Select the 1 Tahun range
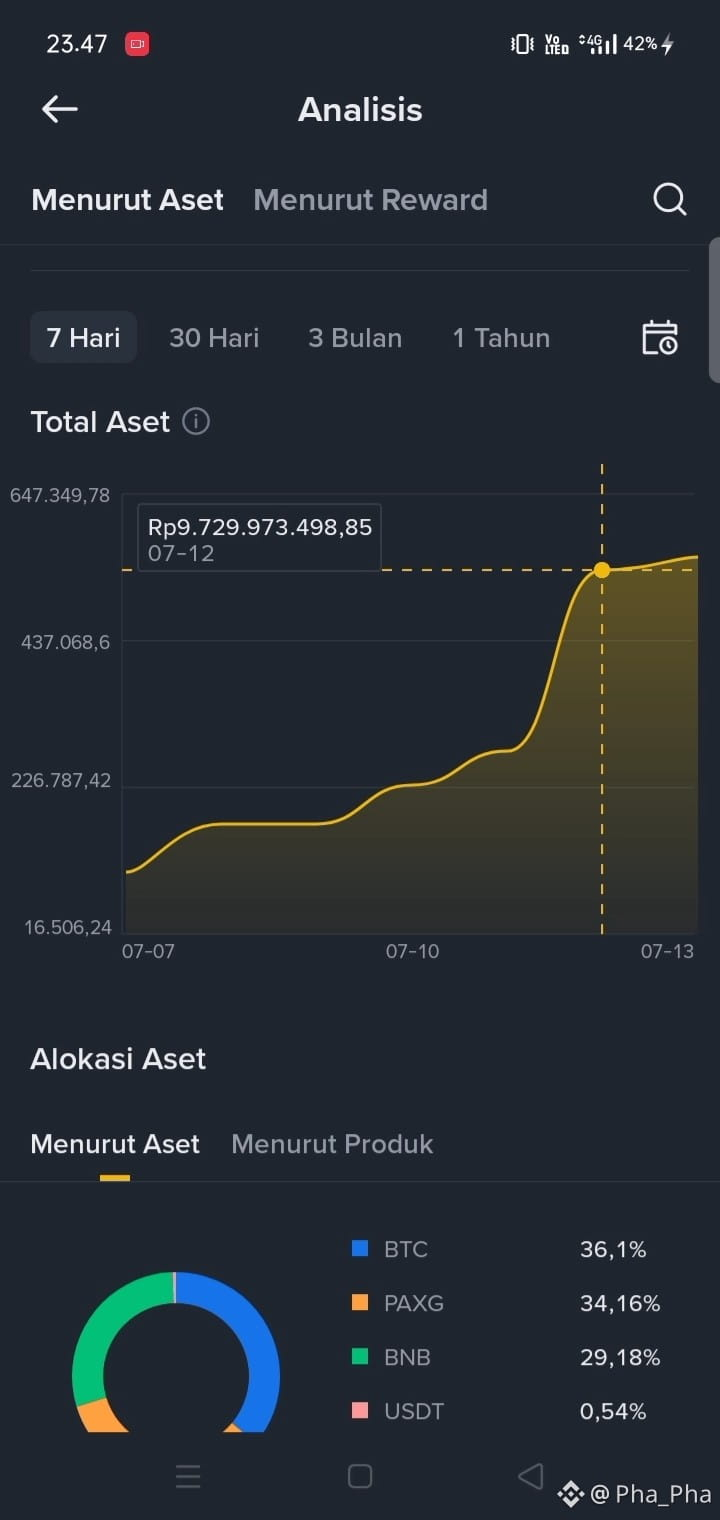Image resolution: width=720 pixels, height=1520 pixels. (x=501, y=338)
